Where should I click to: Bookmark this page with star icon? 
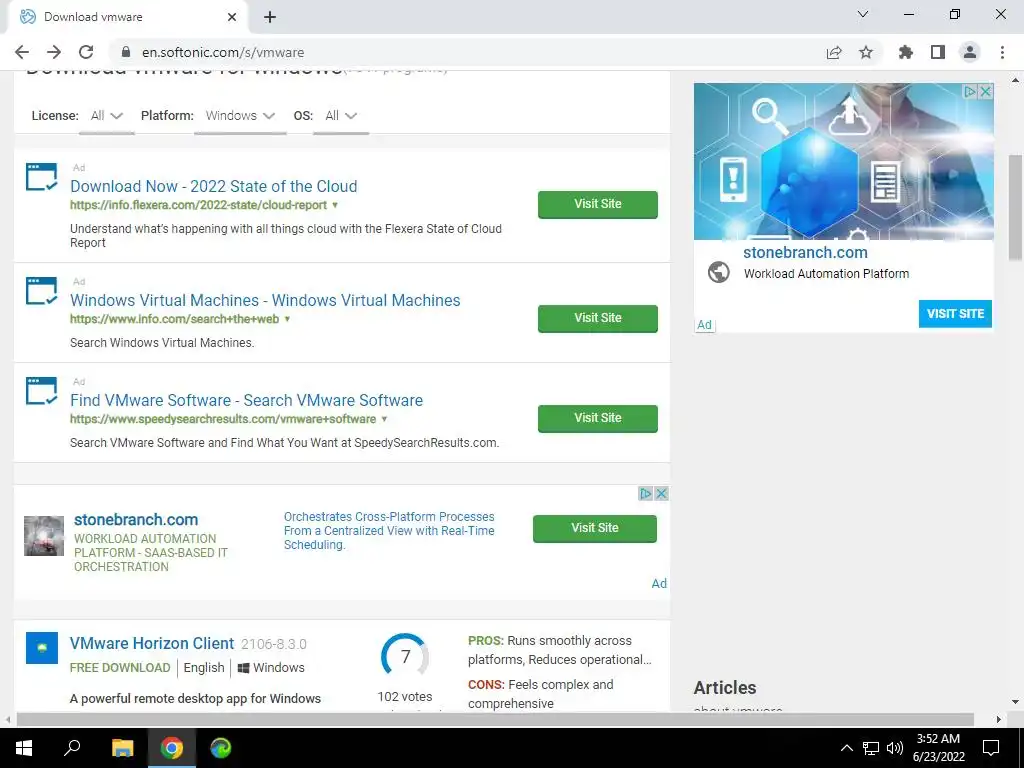pos(866,52)
